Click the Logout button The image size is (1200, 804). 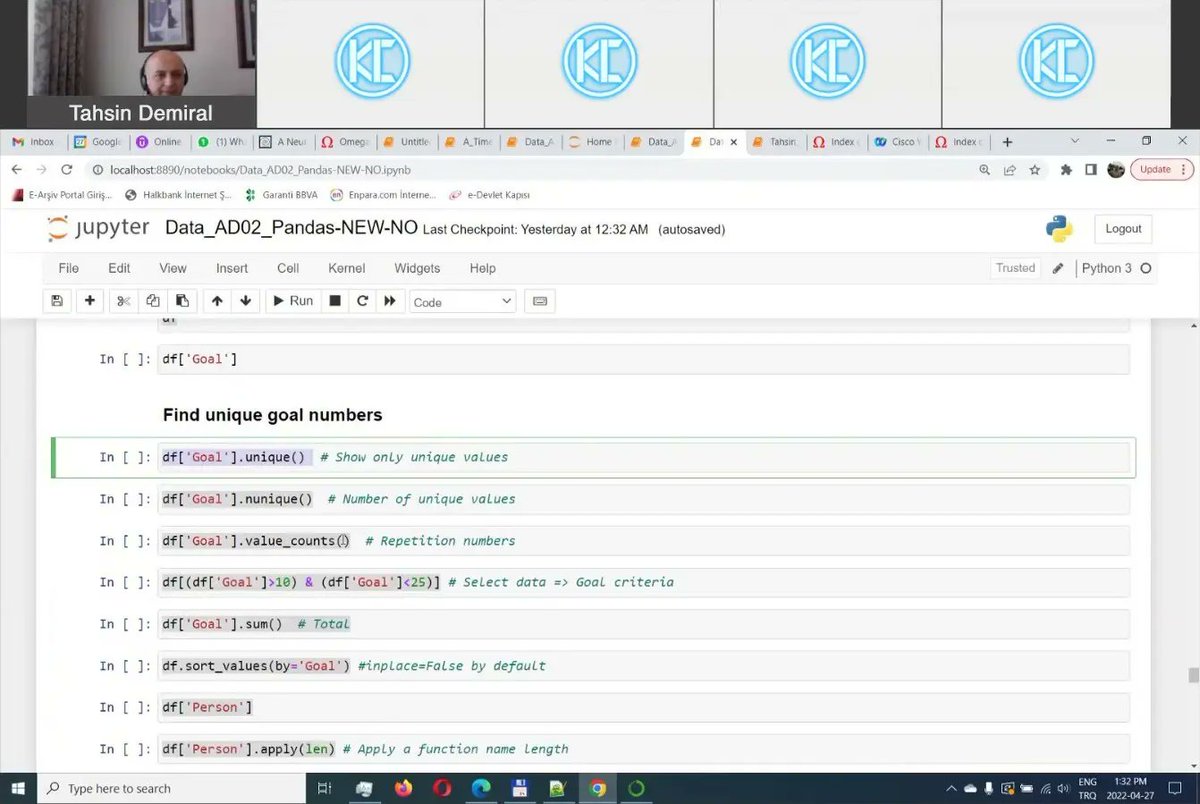point(1123,229)
